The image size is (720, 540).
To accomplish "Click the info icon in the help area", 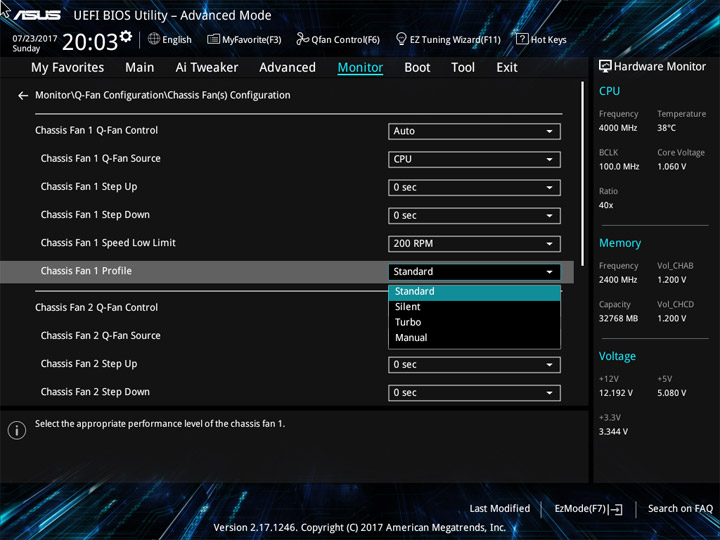I will (17, 430).
